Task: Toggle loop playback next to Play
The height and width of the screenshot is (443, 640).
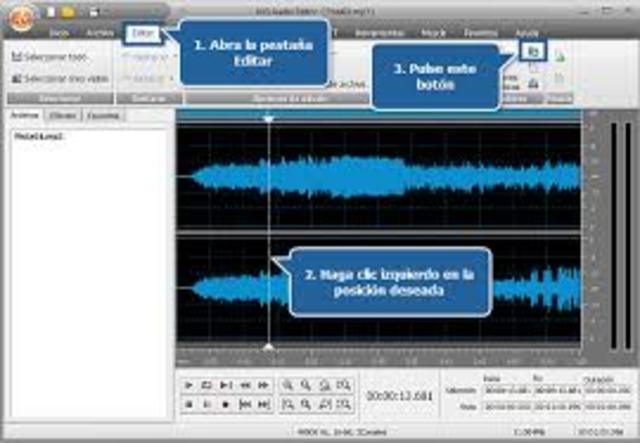Action: (207, 385)
